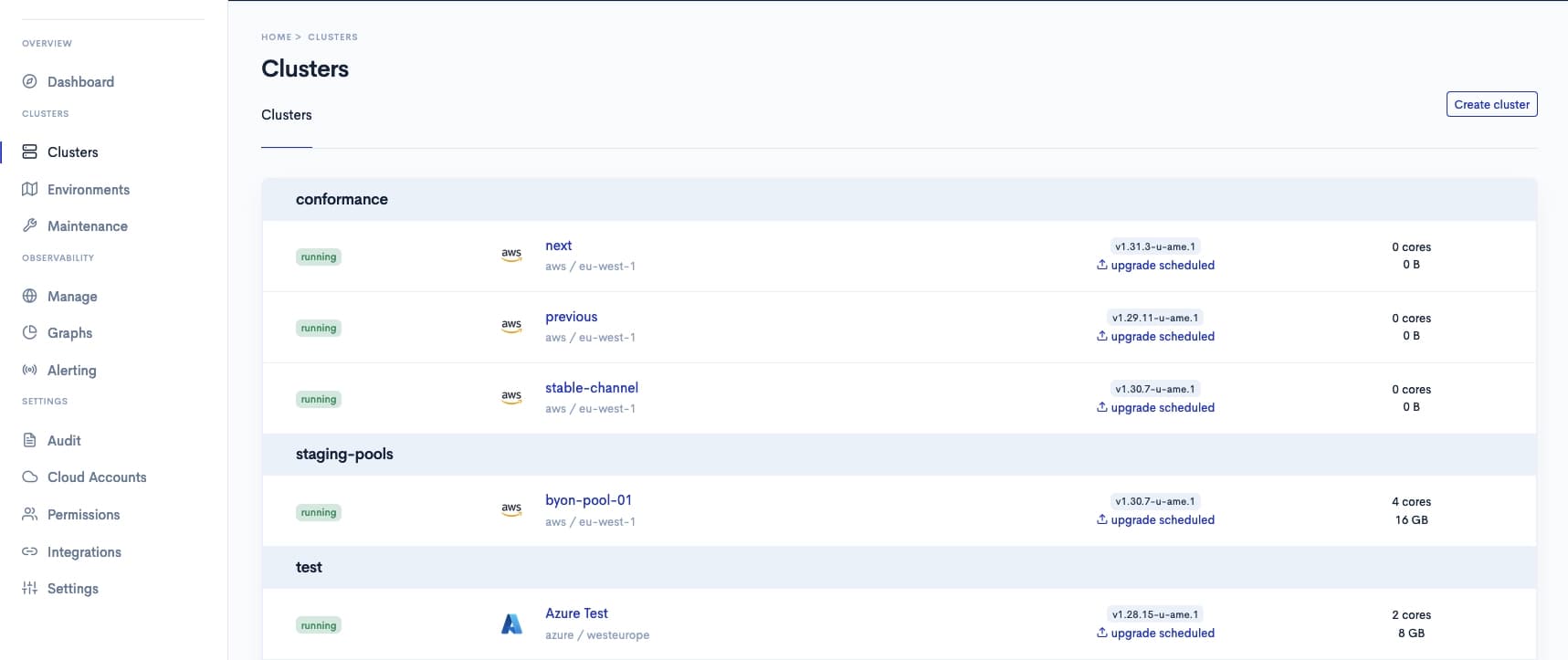The image size is (1568, 660).
Task: Open Manage in the sidebar
Action: (x=72, y=296)
